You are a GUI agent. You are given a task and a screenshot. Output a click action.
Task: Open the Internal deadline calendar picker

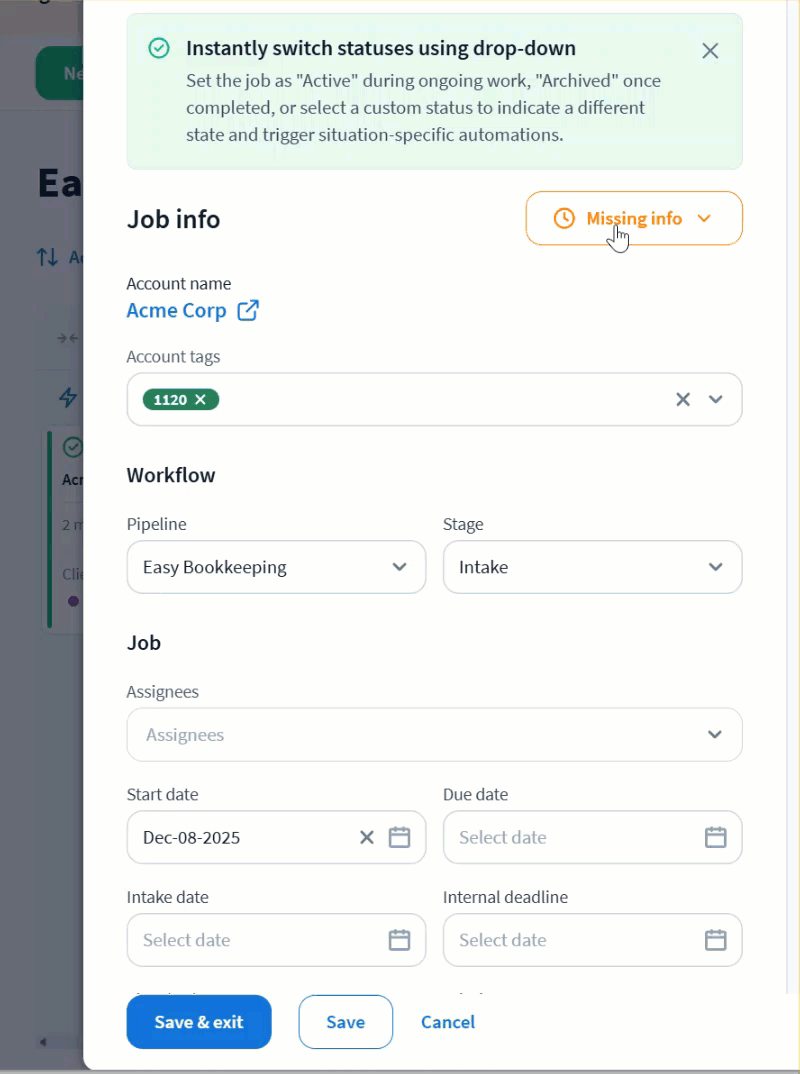(x=715, y=940)
